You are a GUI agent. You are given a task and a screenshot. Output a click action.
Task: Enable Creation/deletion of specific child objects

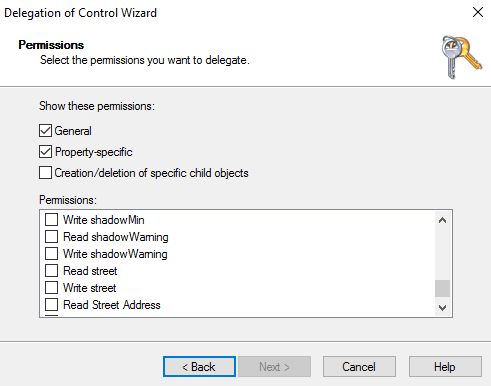(x=45, y=173)
